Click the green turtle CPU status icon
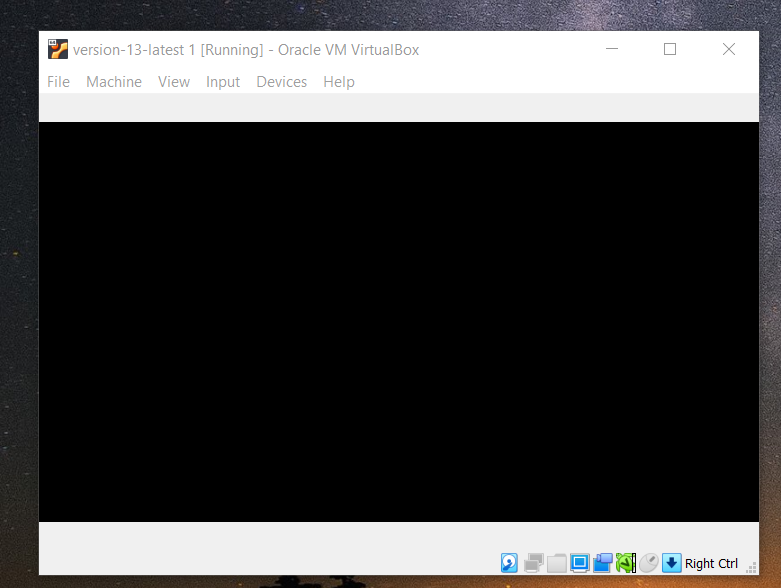This screenshot has width=781, height=588. tap(626, 563)
